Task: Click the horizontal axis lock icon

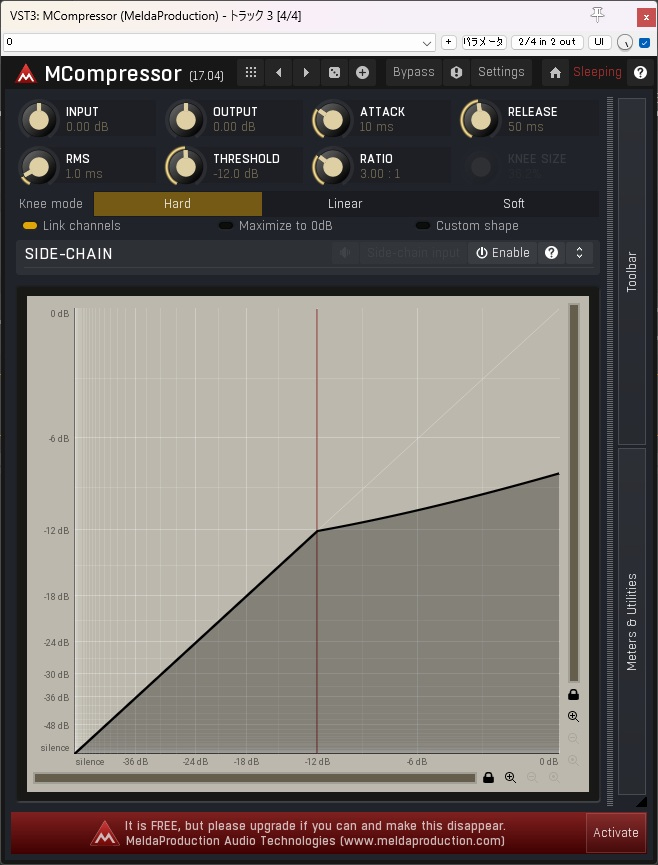Action: click(x=488, y=778)
